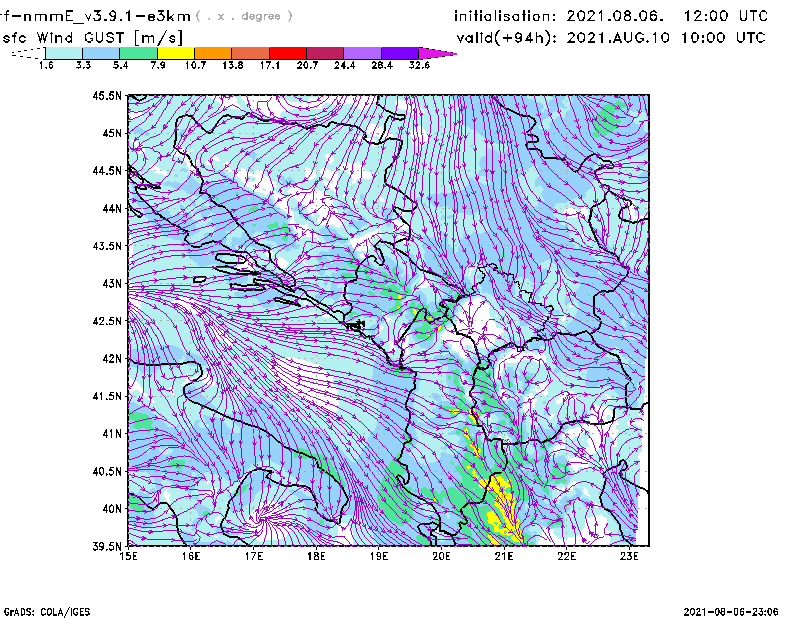Click the longitude label '16E'
This screenshot has height=618, width=800.
191,556
